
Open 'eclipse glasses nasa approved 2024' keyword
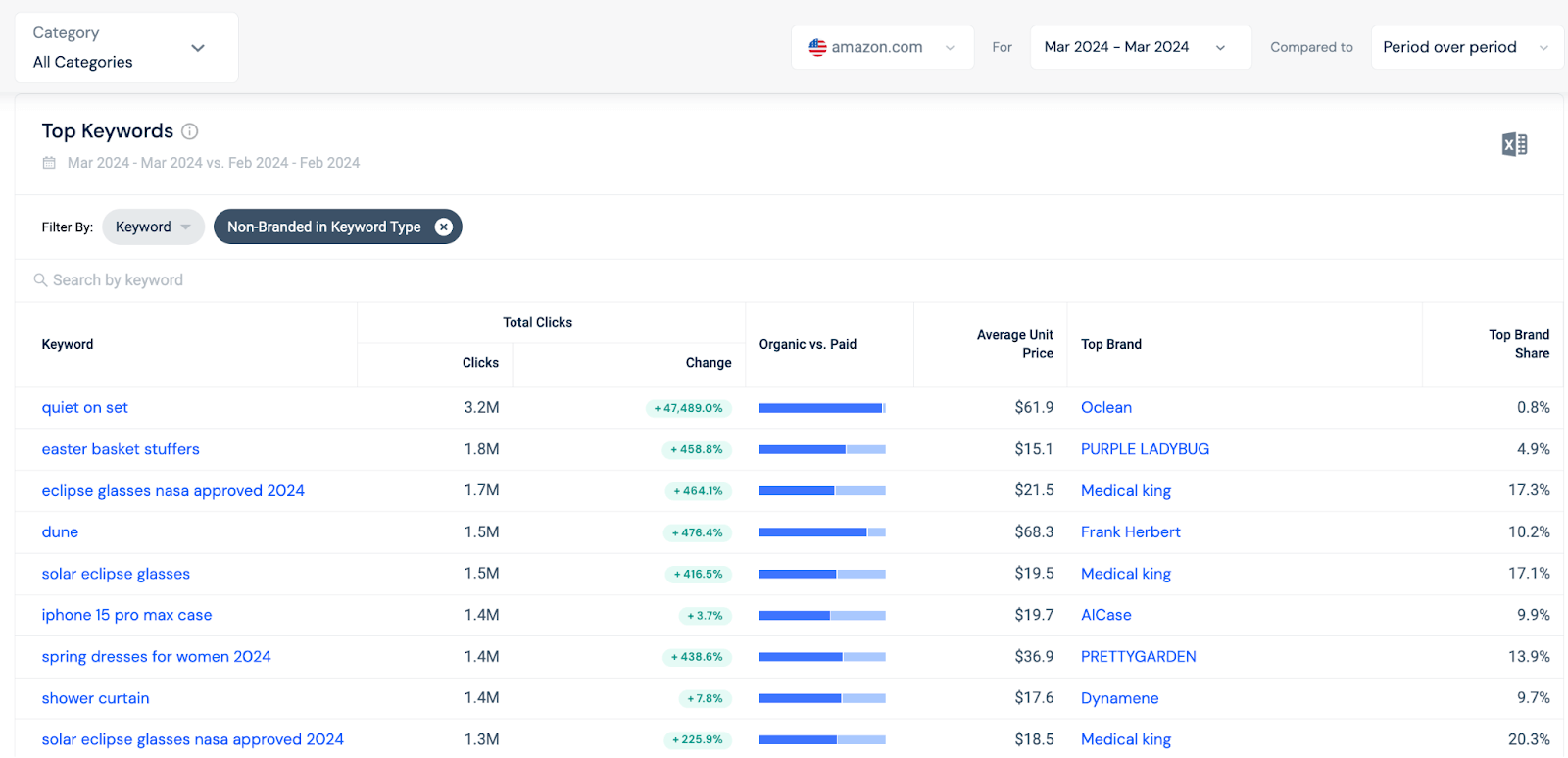pyautogui.click(x=172, y=490)
